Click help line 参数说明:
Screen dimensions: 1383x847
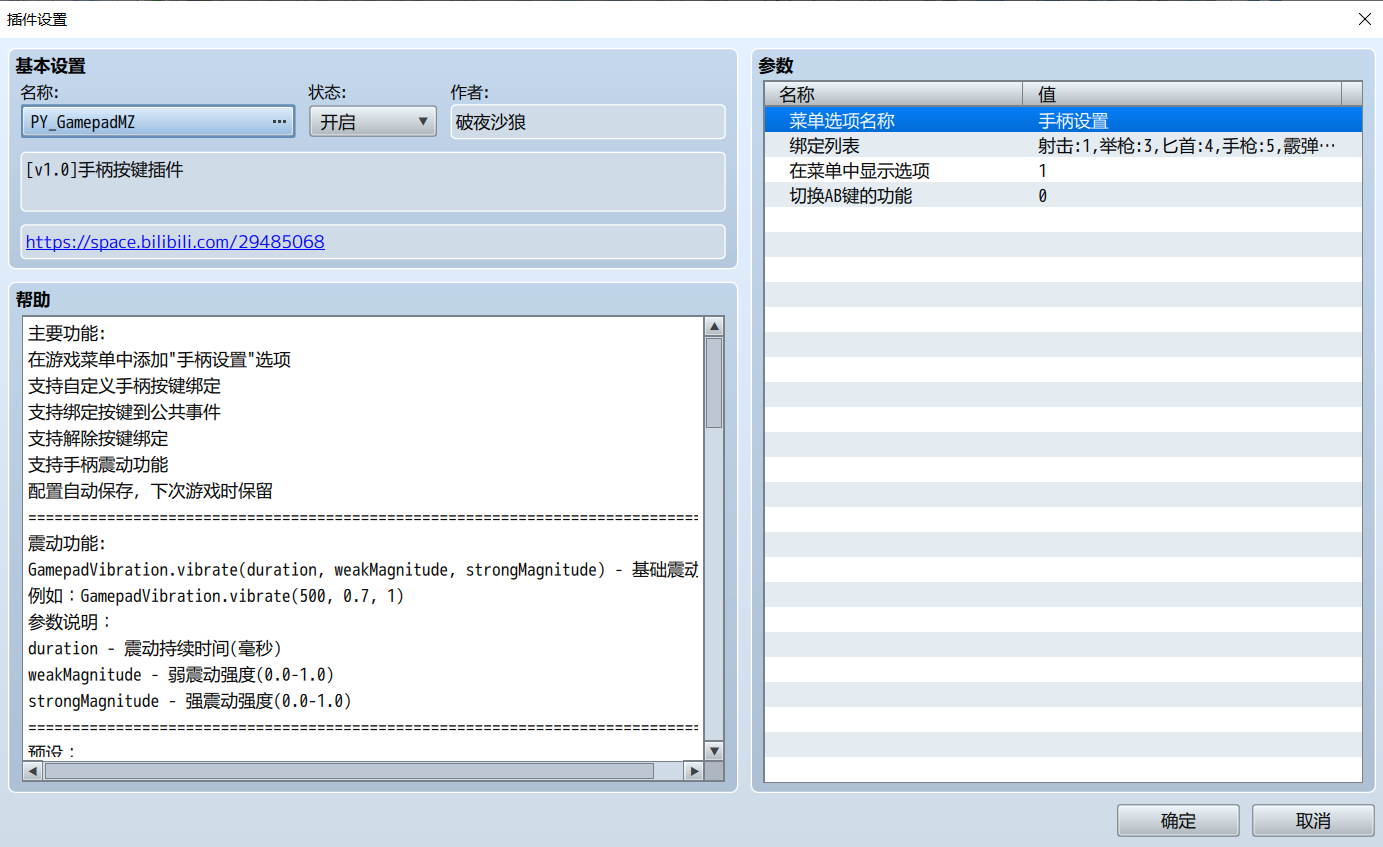coord(70,622)
